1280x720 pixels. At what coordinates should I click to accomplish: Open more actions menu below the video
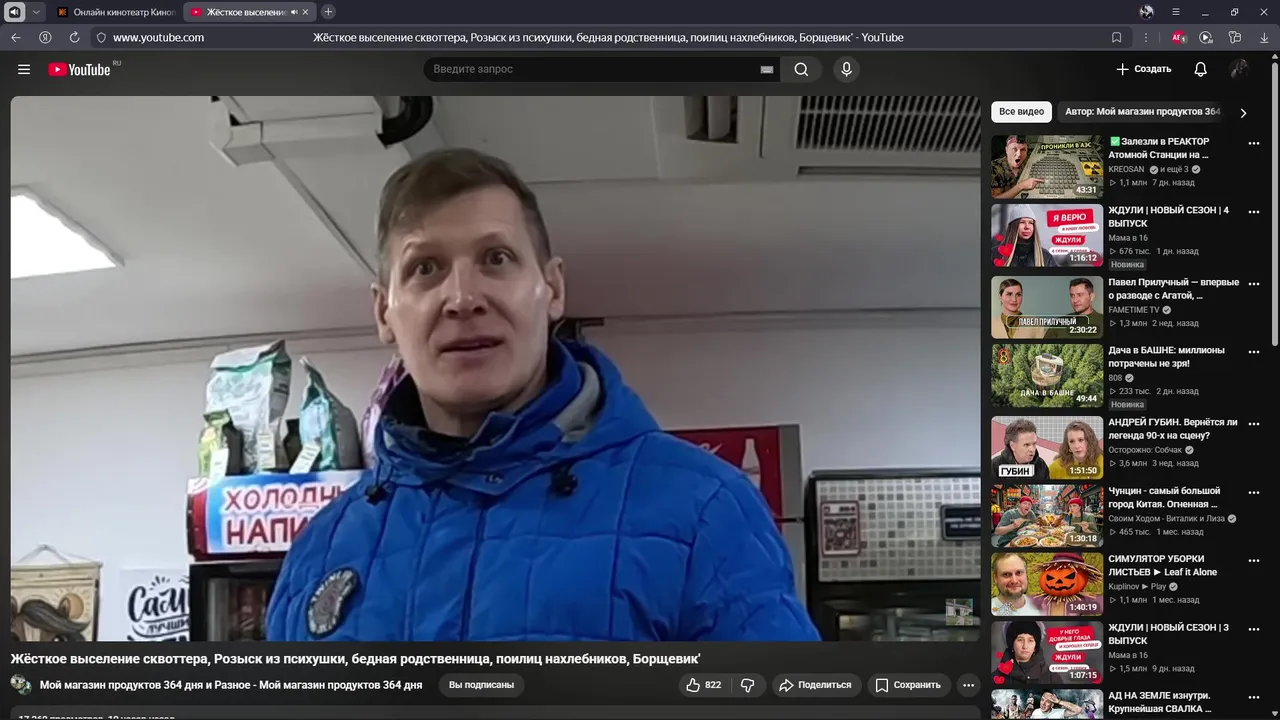(x=967, y=685)
